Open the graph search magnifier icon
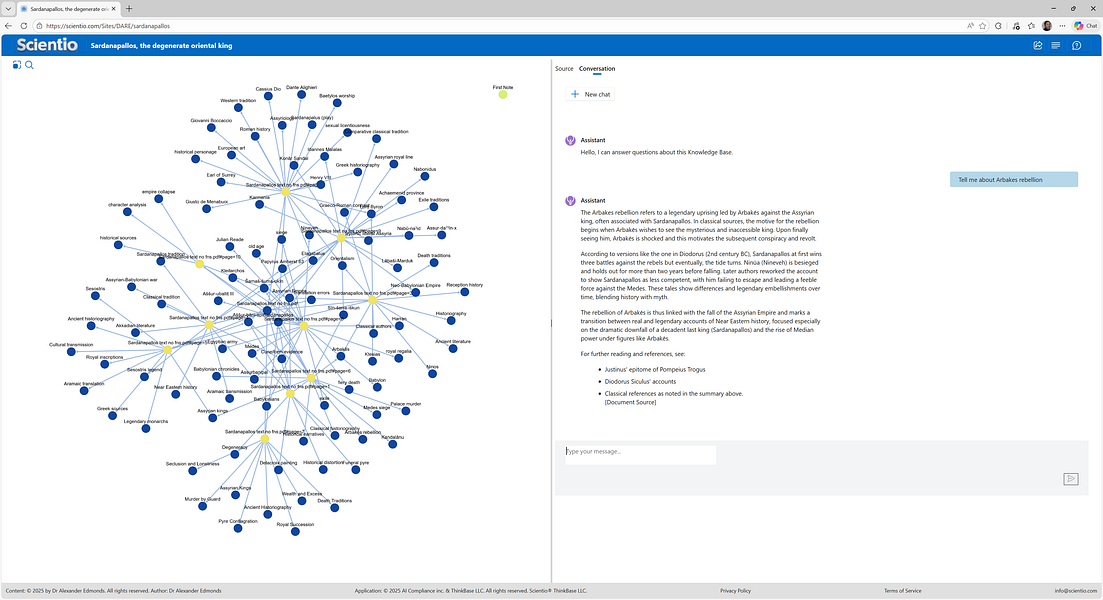 (30, 65)
